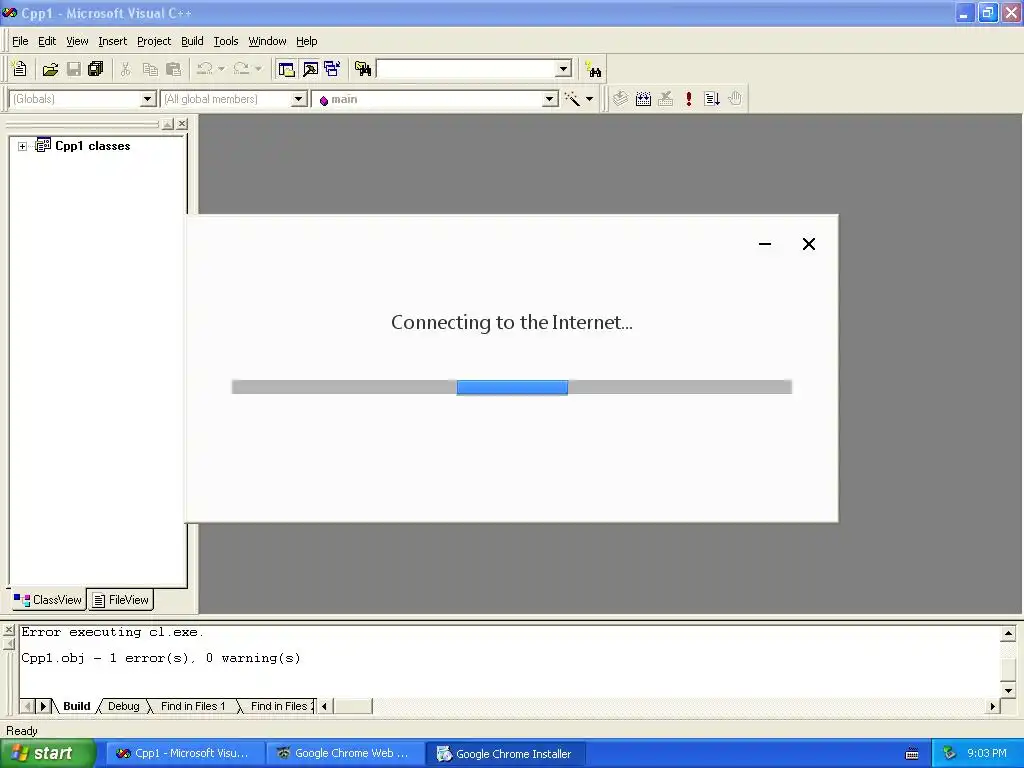Open the Window List icon
Image resolution: width=1024 pixels, height=768 pixels.
point(332,69)
